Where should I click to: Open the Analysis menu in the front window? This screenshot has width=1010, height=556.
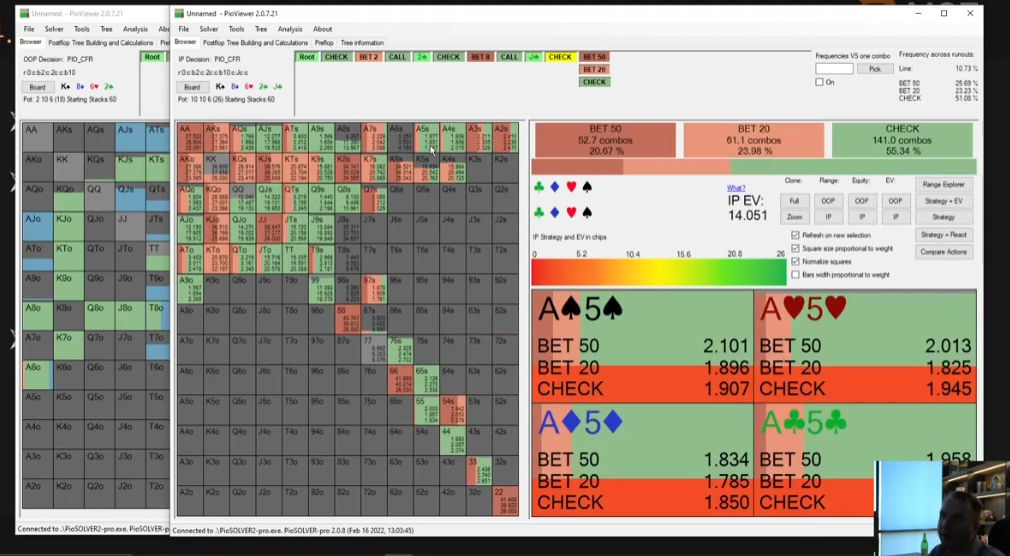[x=290, y=29]
